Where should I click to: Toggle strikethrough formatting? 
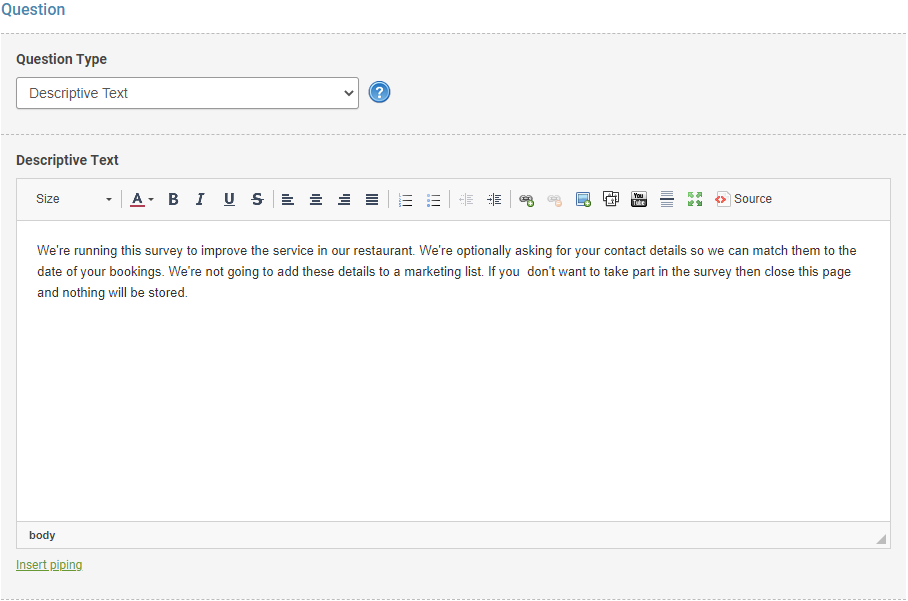tap(257, 199)
